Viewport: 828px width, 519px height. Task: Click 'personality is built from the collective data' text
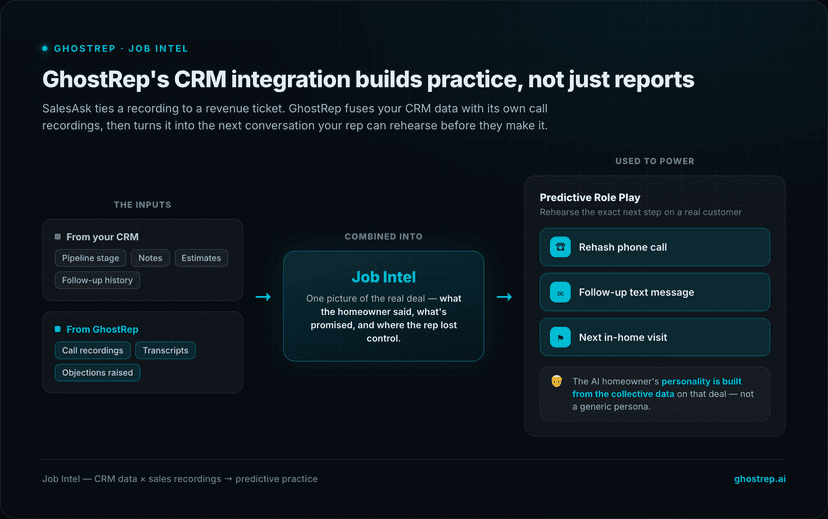(x=657, y=388)
